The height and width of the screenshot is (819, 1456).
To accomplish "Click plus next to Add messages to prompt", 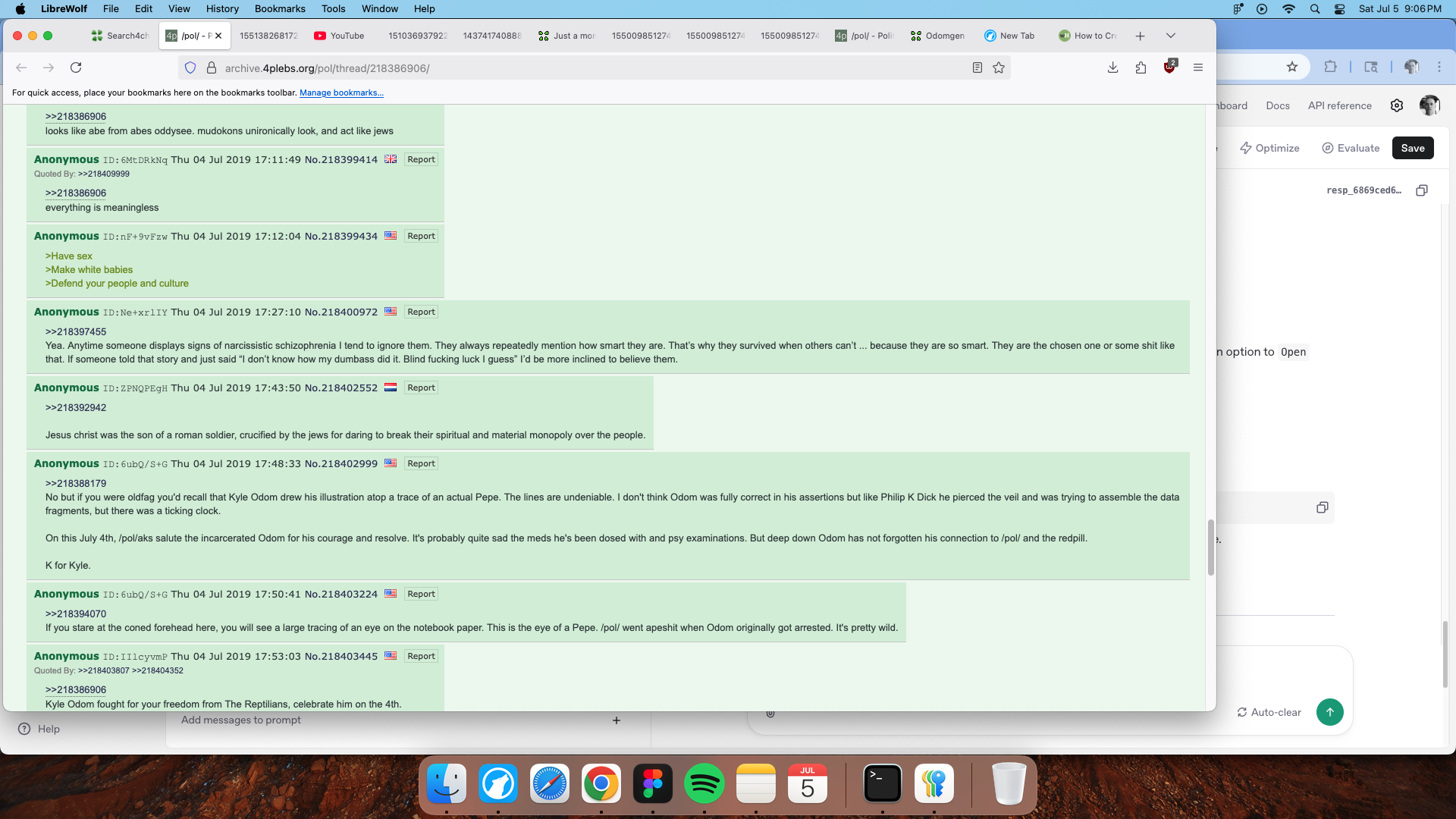I will [x=617, y=720].
